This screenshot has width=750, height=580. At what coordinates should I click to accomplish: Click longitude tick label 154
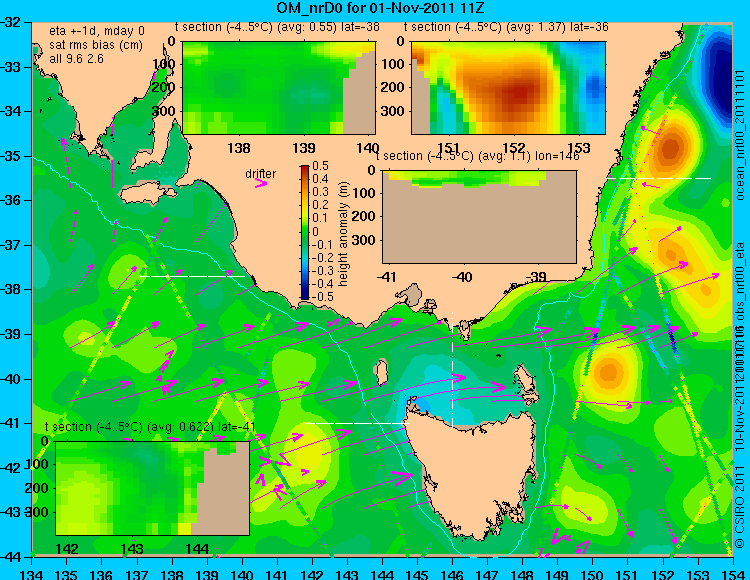(733, 574)
